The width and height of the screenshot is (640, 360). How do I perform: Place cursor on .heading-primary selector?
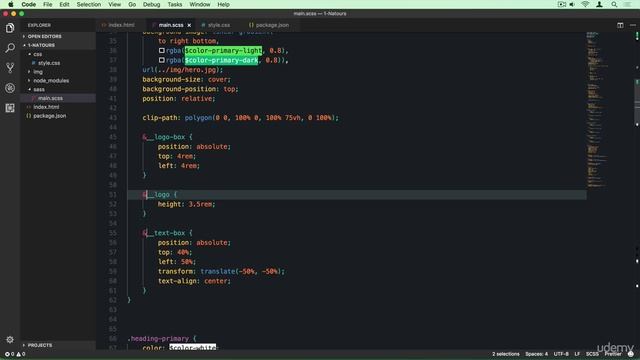click(158, 339)
